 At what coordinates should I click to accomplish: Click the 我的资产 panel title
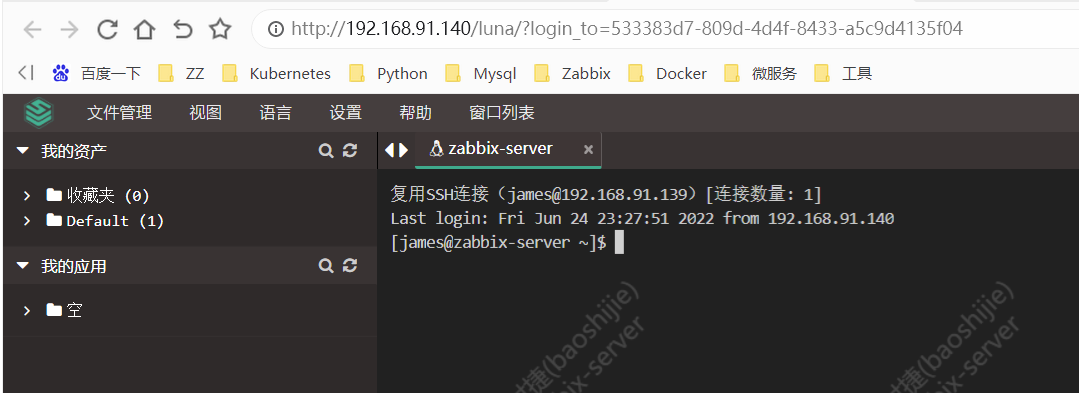tap(74, 151)
